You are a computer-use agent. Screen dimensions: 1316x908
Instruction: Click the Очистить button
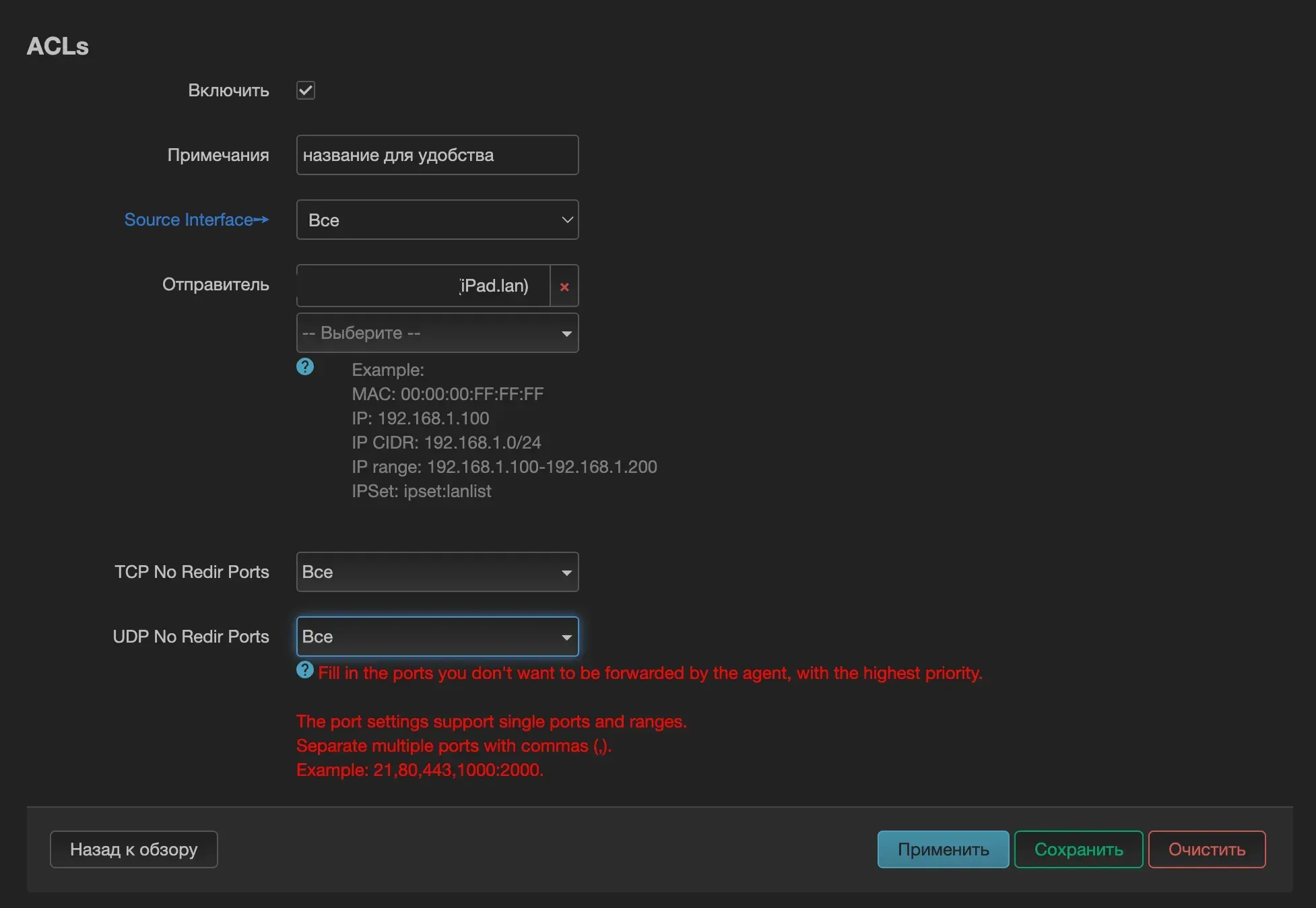click(x=1207, y=849)
